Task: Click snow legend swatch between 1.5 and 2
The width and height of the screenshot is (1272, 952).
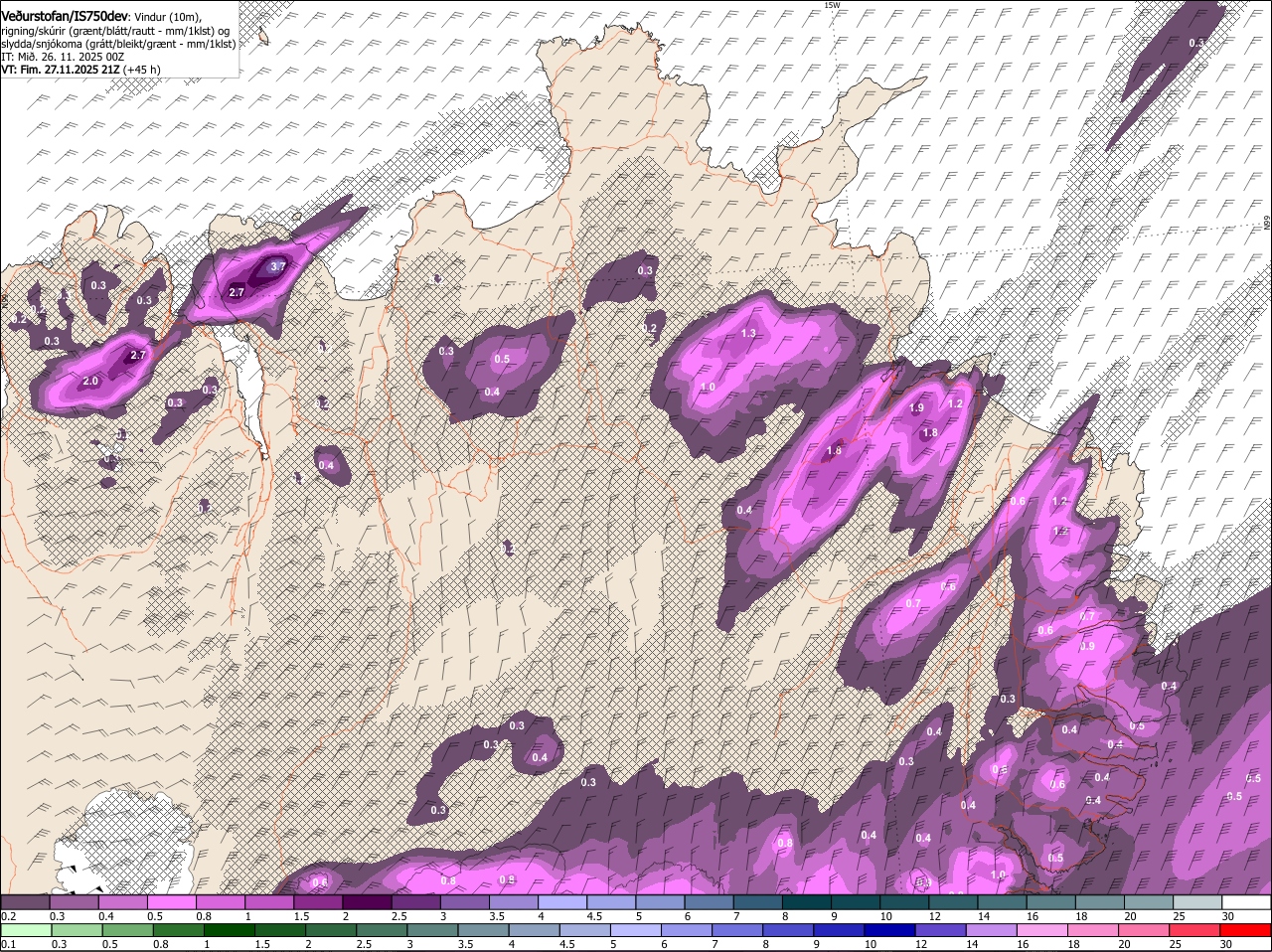Action: click(x=318, y=901)
